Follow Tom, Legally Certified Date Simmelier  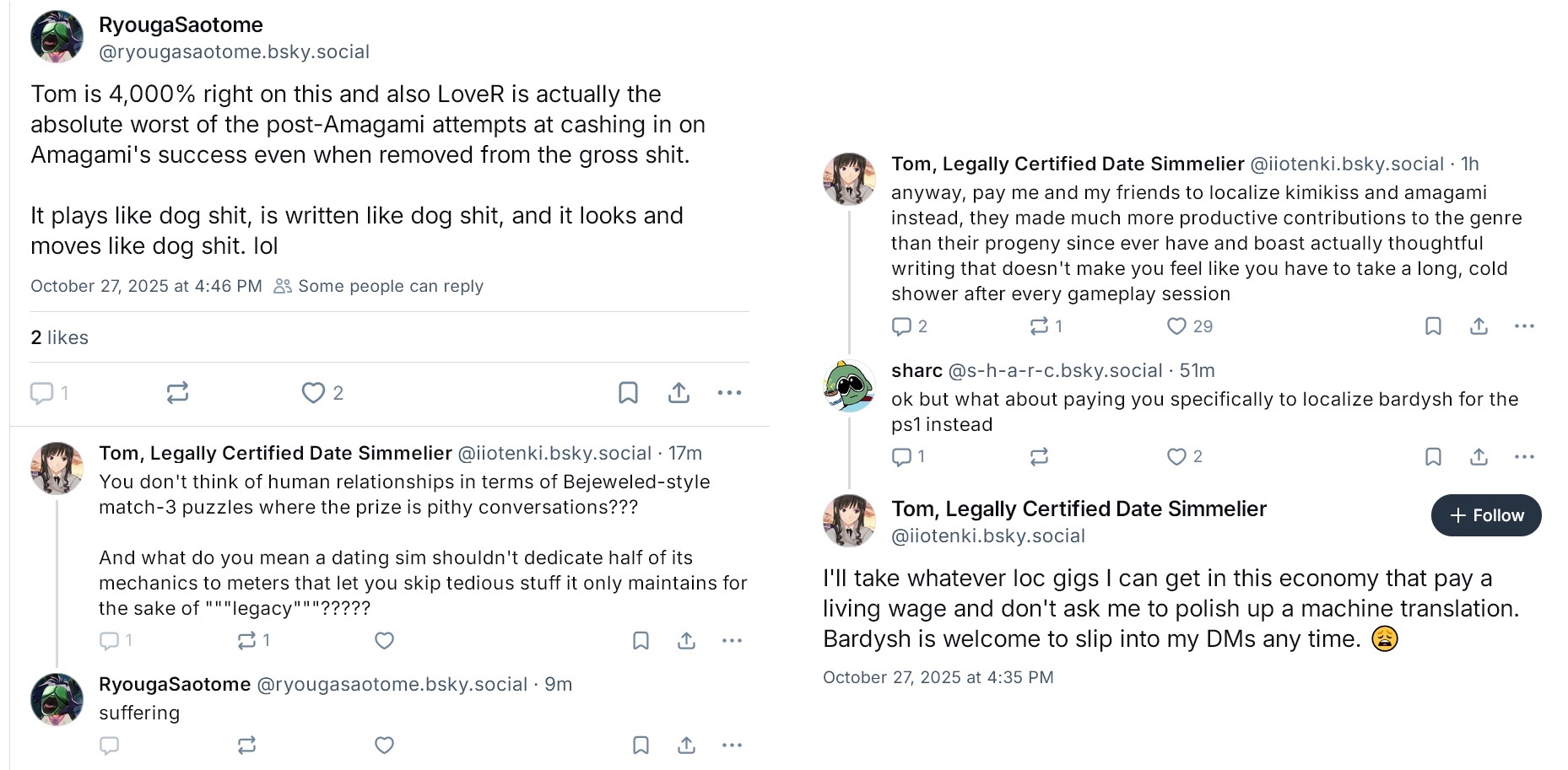(1485, 515)
